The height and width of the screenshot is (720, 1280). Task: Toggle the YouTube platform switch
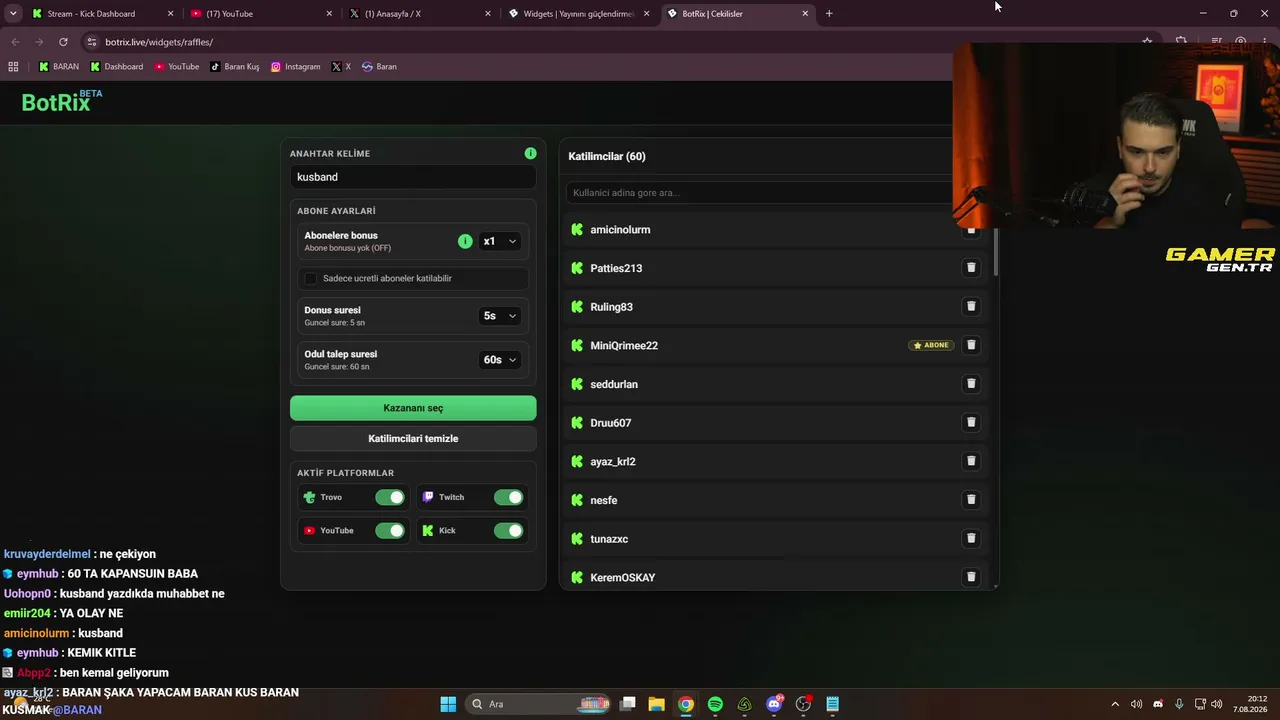coord(390,530)
